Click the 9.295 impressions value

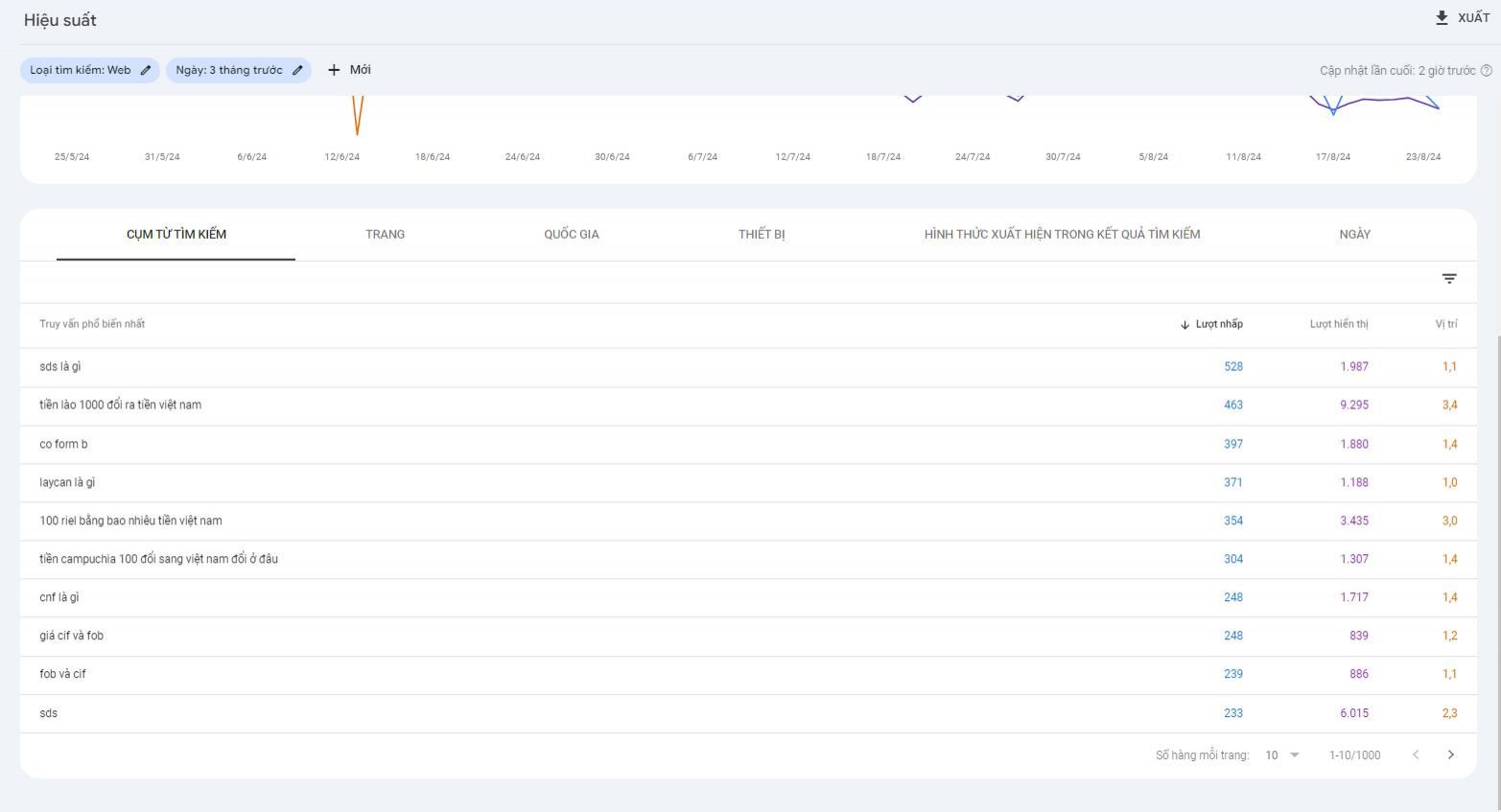(1354, 406)
